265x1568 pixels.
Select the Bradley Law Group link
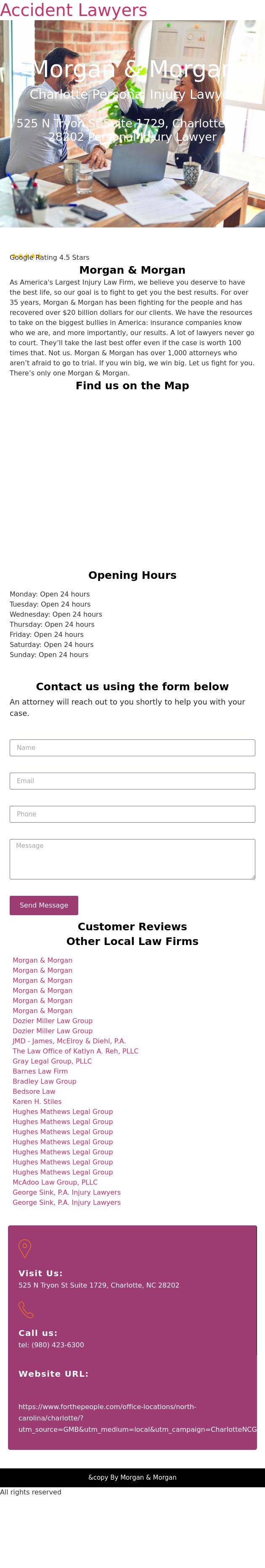[45, 1082]
